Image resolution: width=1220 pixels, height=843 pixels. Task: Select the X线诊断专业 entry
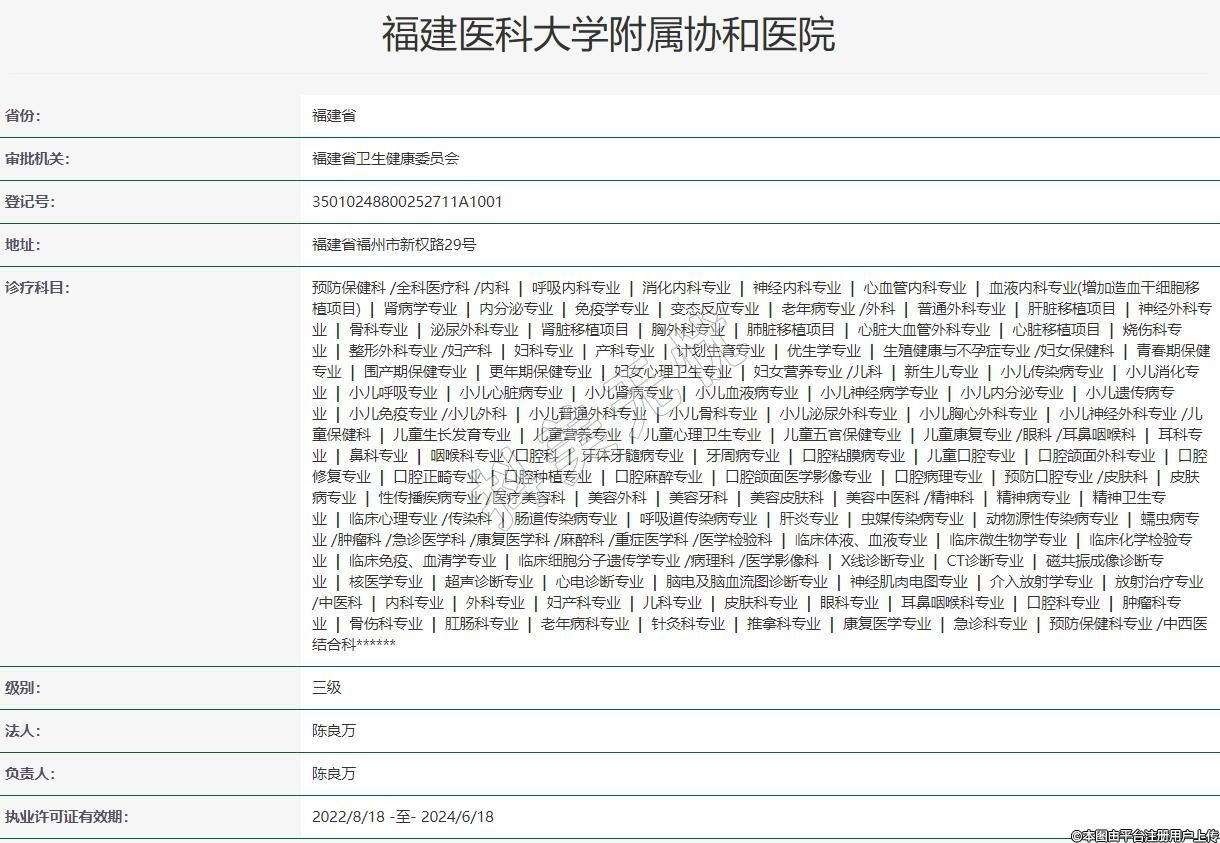[882, 561]
